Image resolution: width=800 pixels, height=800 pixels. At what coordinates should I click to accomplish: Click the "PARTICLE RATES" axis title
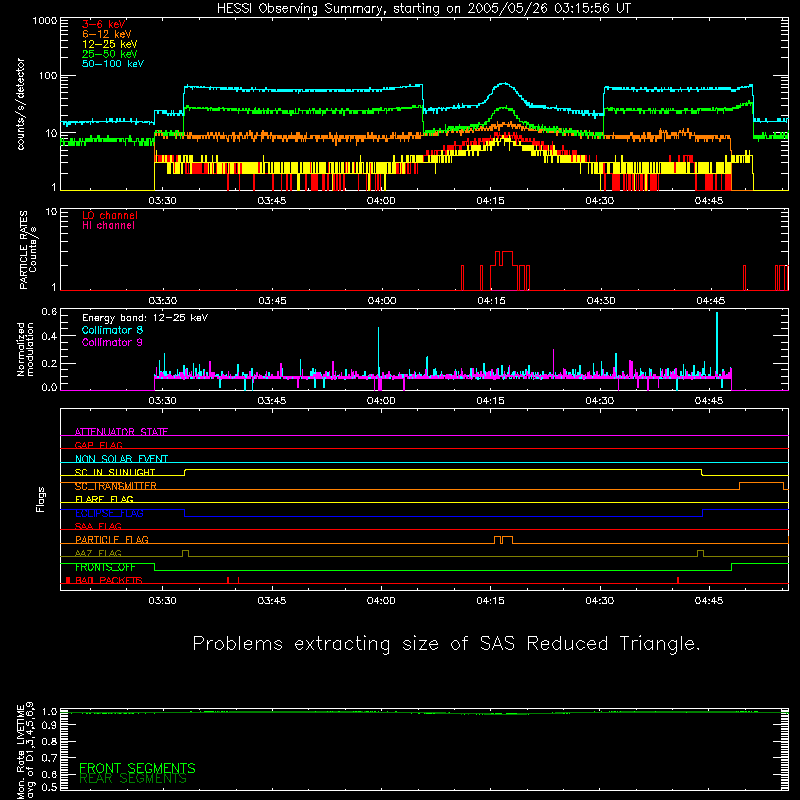click(23, 250)
